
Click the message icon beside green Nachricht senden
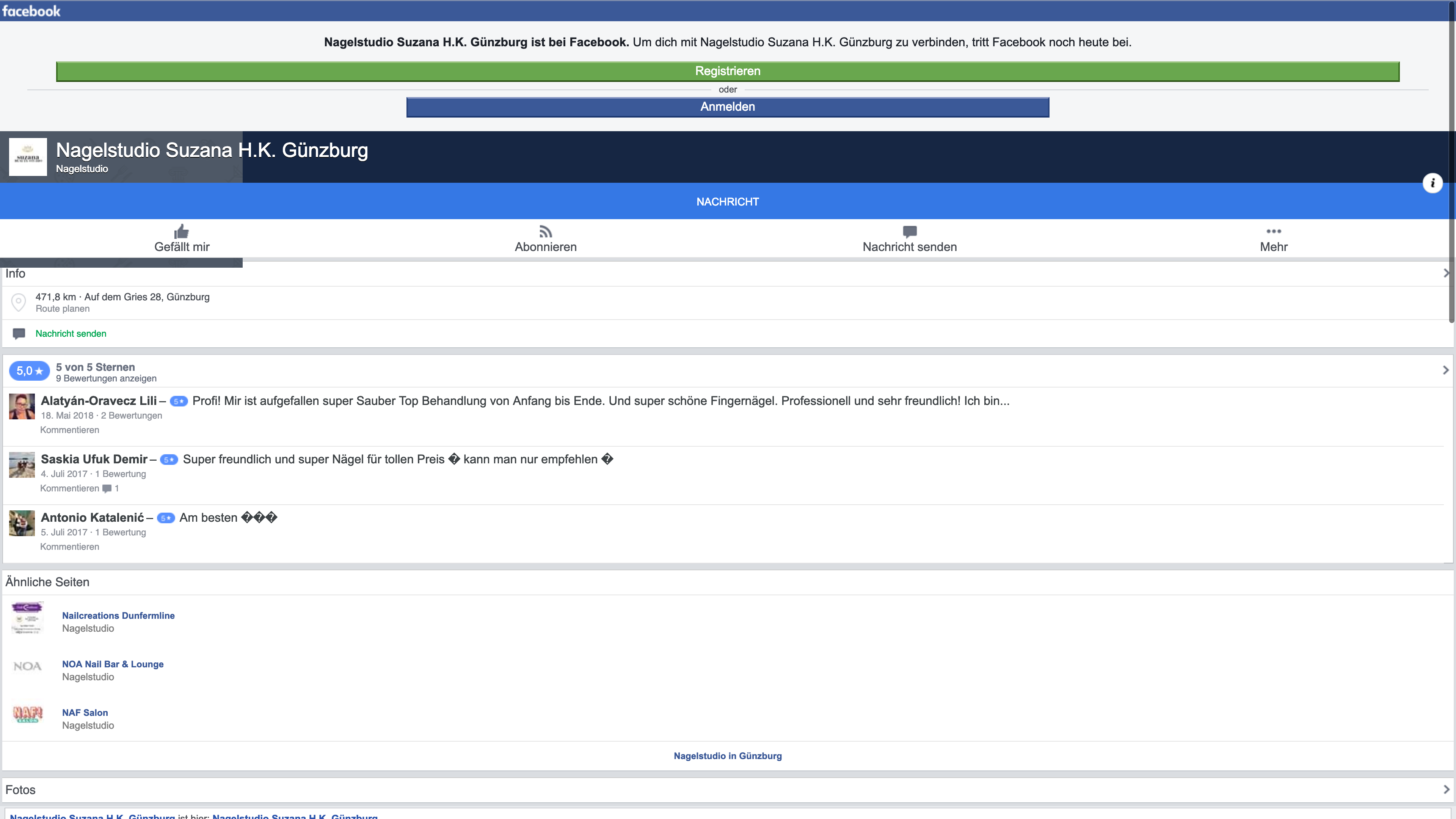coord(19,334)
